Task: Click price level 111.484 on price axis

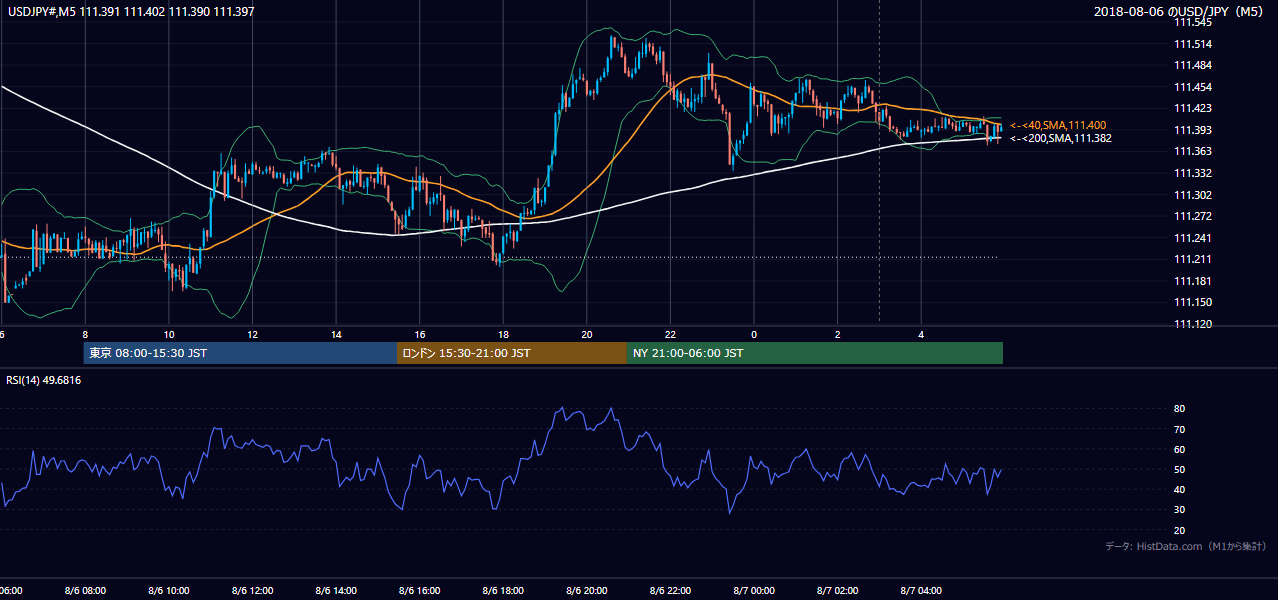Action: [1193, 65]
